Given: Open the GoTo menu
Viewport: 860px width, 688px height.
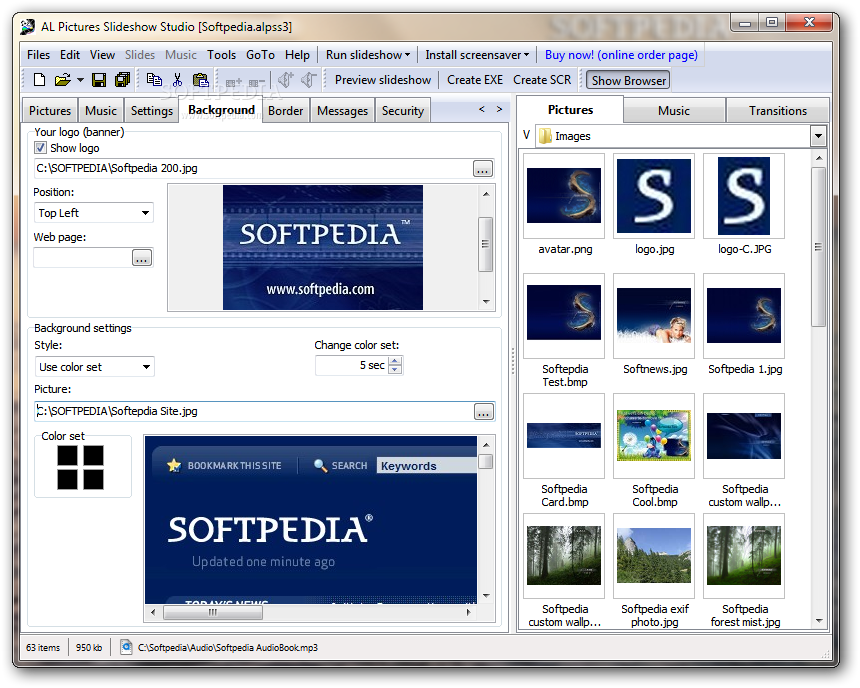Looking at the screenshot, I should tap(260, 55).
